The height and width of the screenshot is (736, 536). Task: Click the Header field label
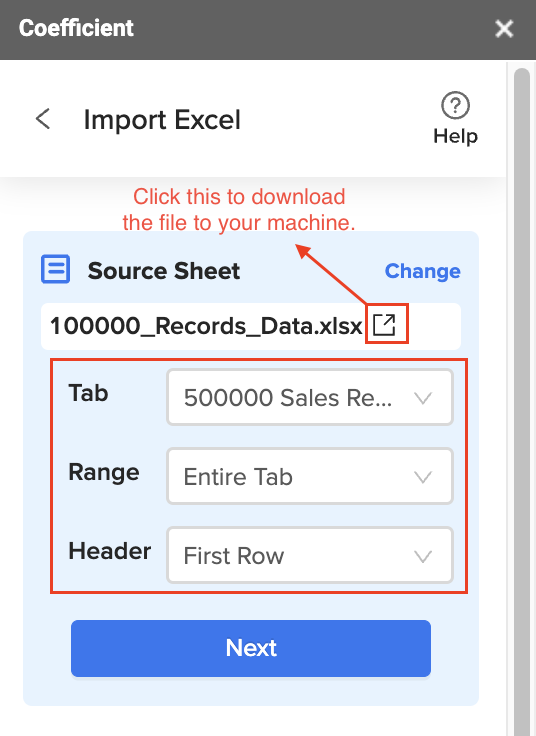[x=109, y=551]
